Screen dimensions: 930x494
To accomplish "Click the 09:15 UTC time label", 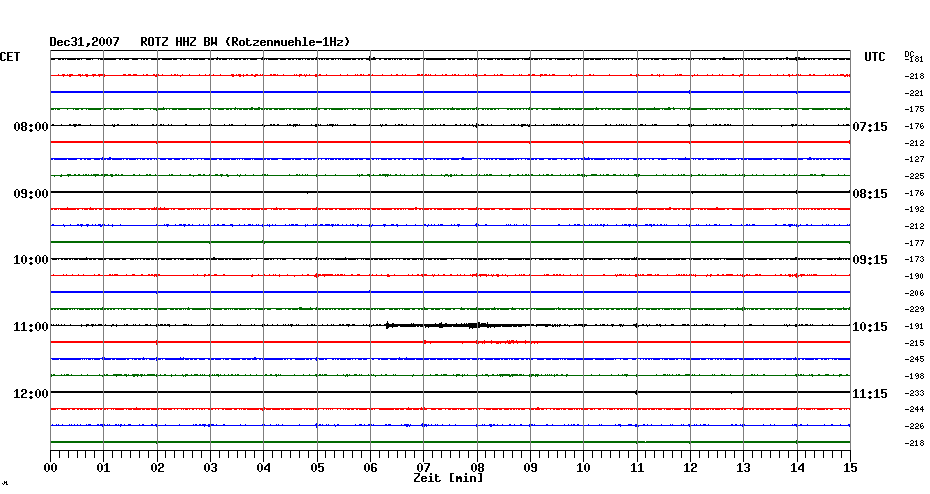I will [x=870, y=260].
